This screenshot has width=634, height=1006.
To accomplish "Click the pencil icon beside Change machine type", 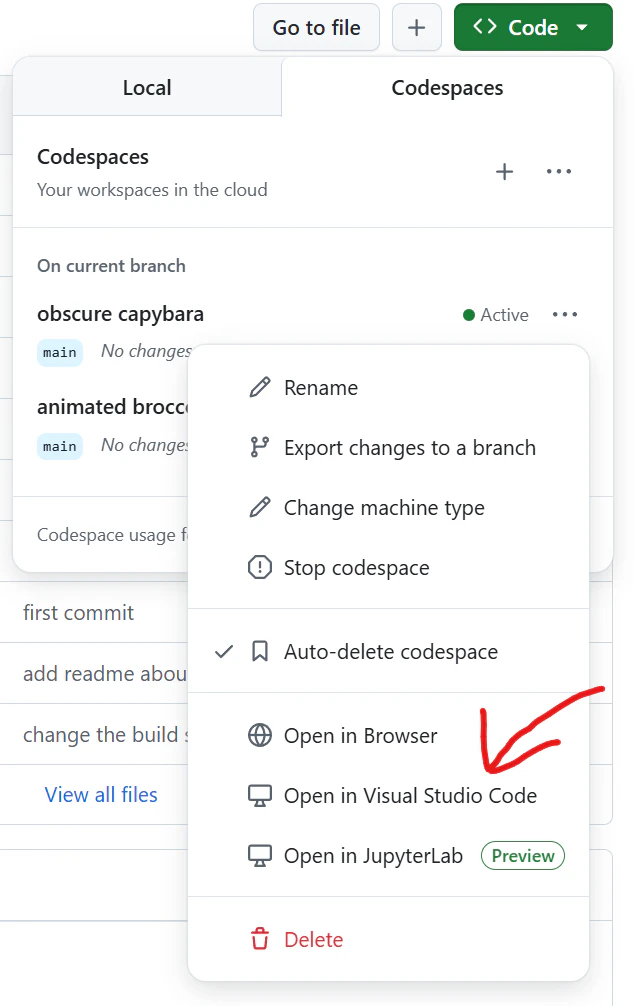I will (259, 507).
